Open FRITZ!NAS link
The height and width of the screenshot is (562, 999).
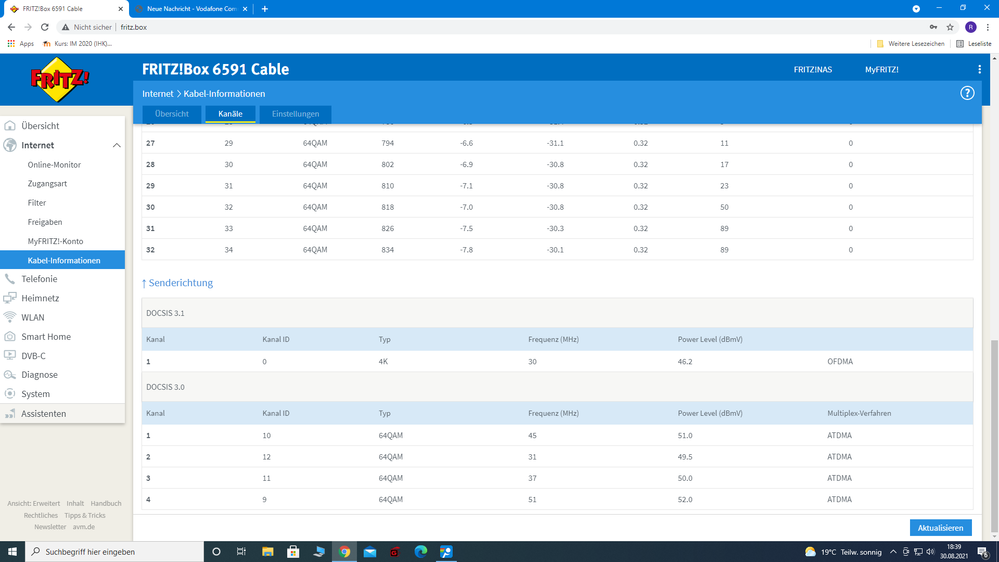point(812,69)
